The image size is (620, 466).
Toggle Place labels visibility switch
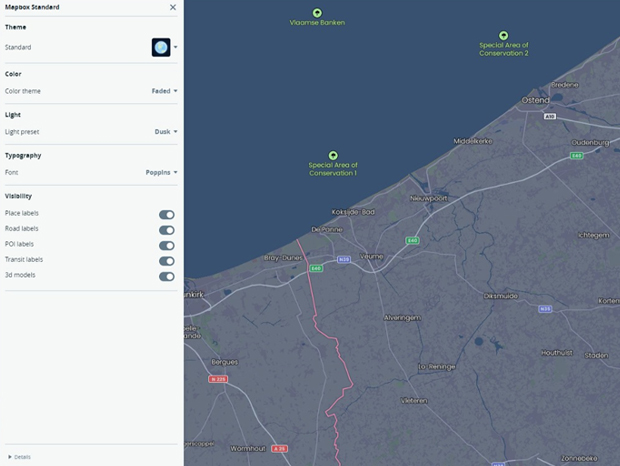point(167,215)
